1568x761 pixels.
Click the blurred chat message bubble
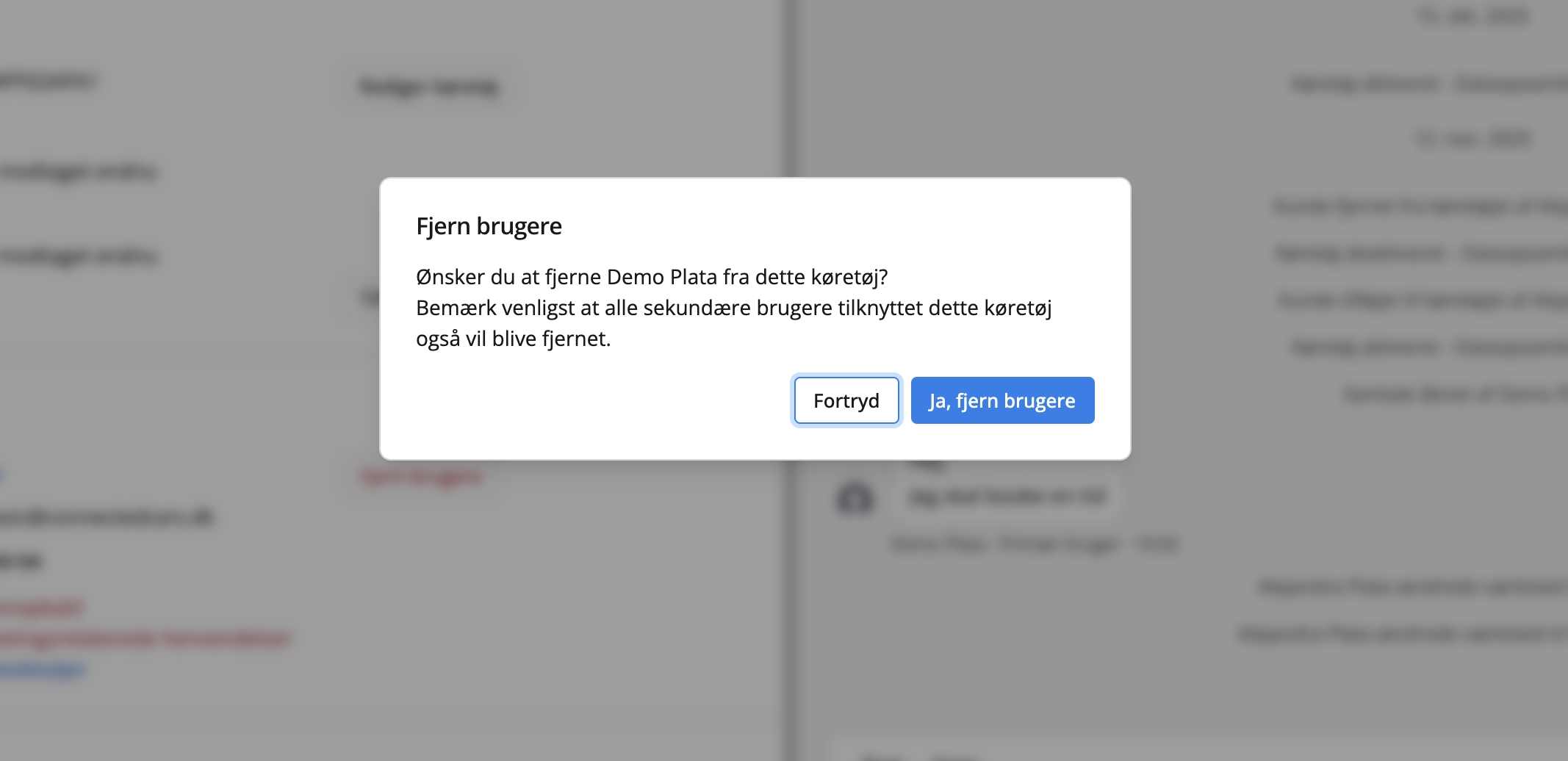(1007, 497)
